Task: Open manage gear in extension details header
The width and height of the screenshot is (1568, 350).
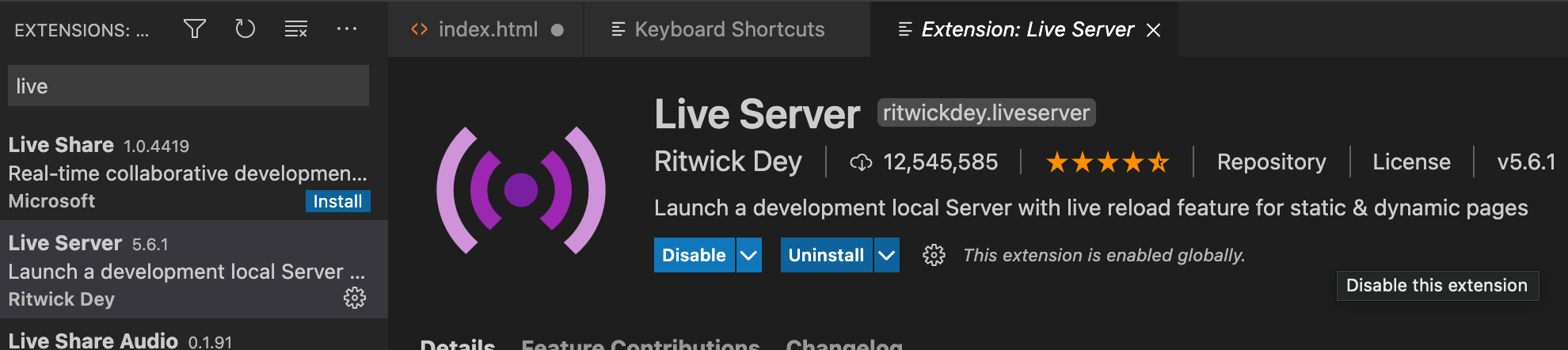Action: [x=934, y=255]
